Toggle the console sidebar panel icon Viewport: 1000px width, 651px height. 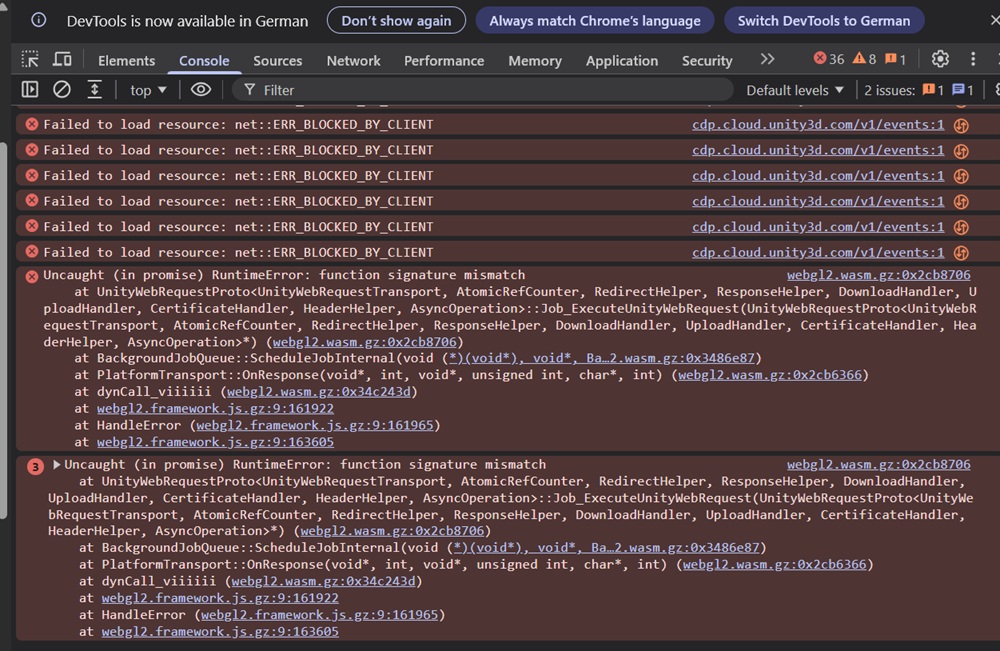click(x=30, y=89)
